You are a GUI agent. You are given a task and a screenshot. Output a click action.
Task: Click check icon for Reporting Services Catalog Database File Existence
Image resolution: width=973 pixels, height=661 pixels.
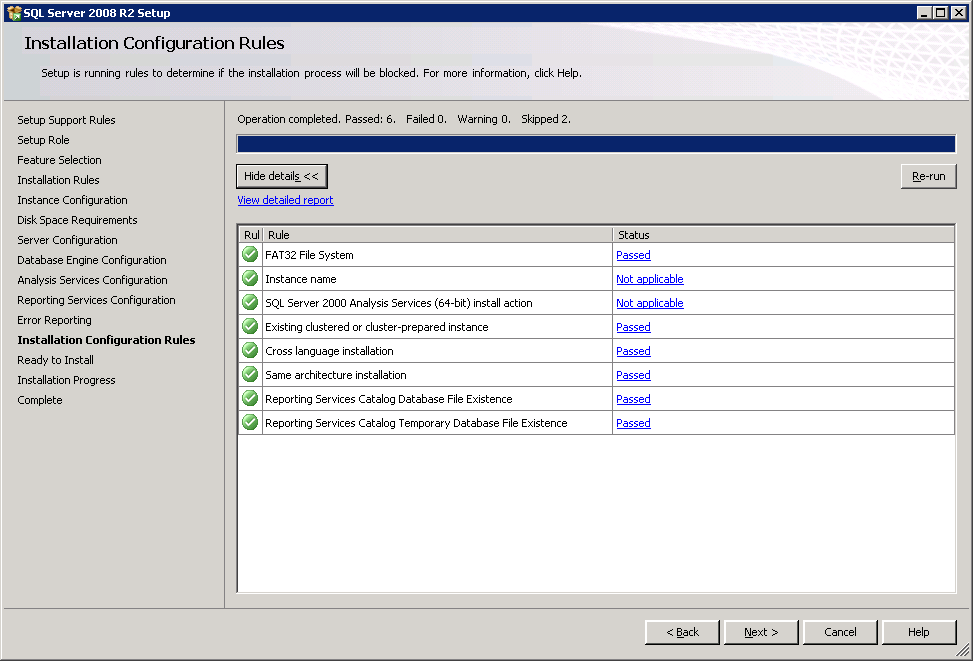pyautogui.click(x=250, y=398)
